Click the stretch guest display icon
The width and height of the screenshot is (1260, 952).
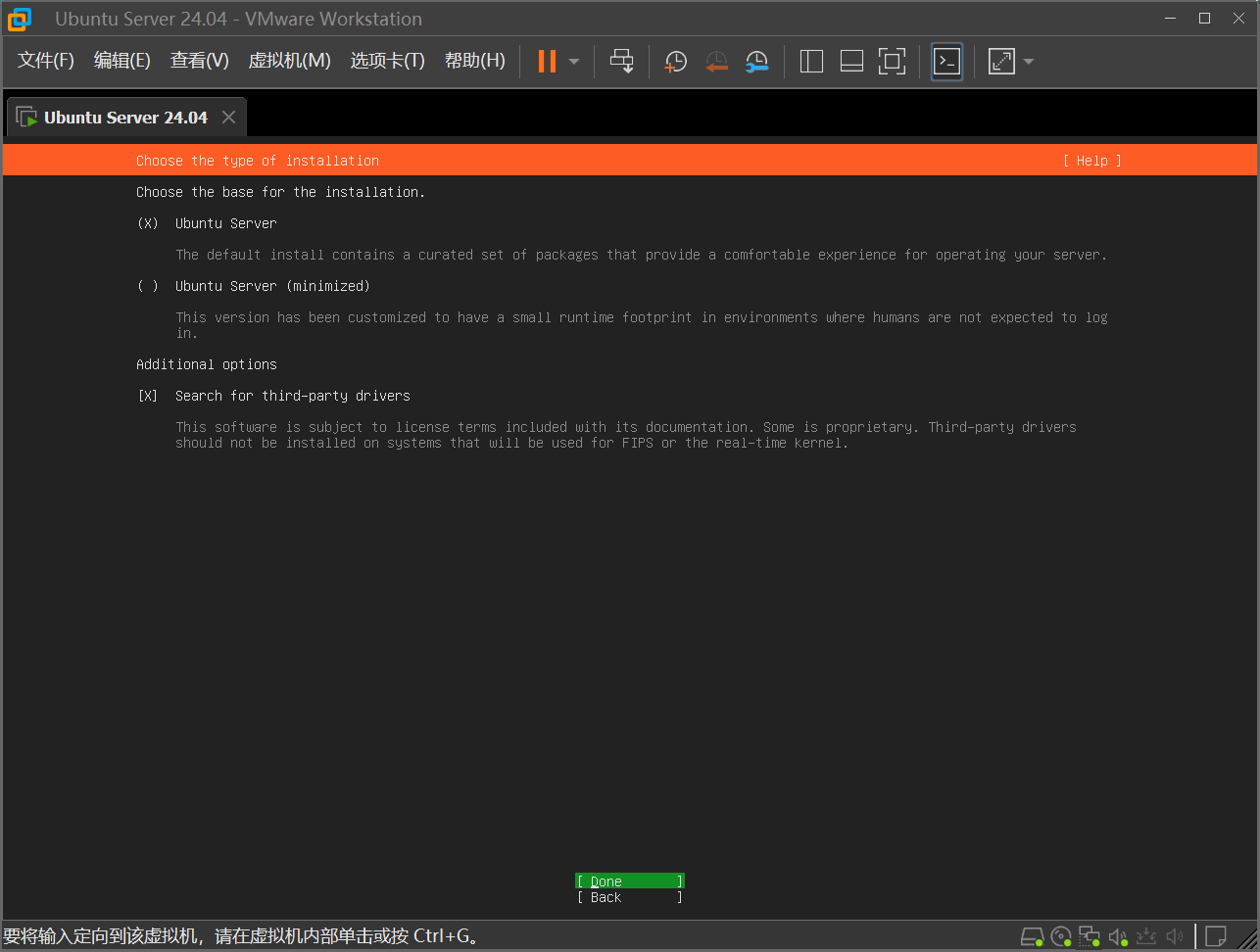pyautogui.click(x=1001, y=62)
